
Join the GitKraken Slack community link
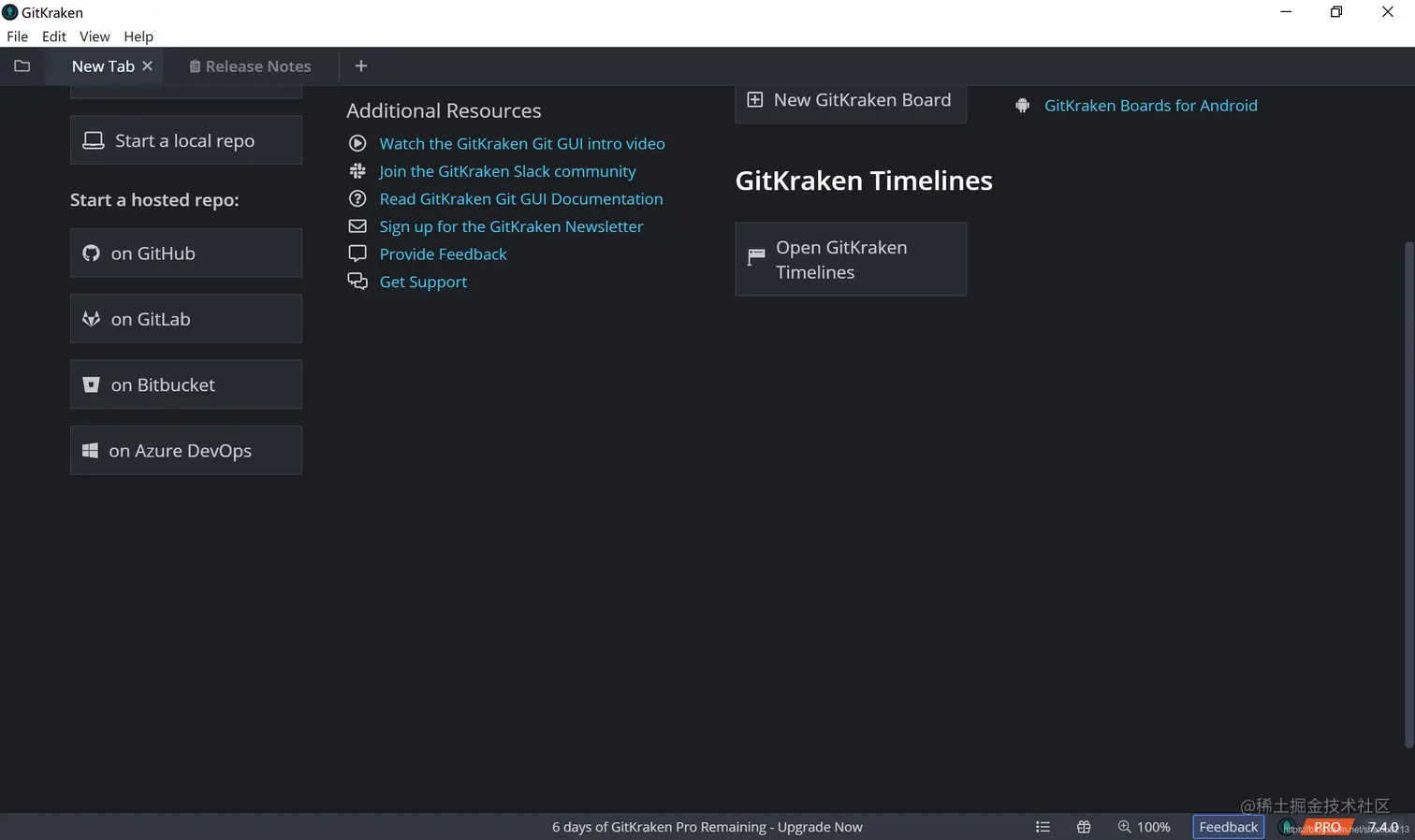coord(507,171)
